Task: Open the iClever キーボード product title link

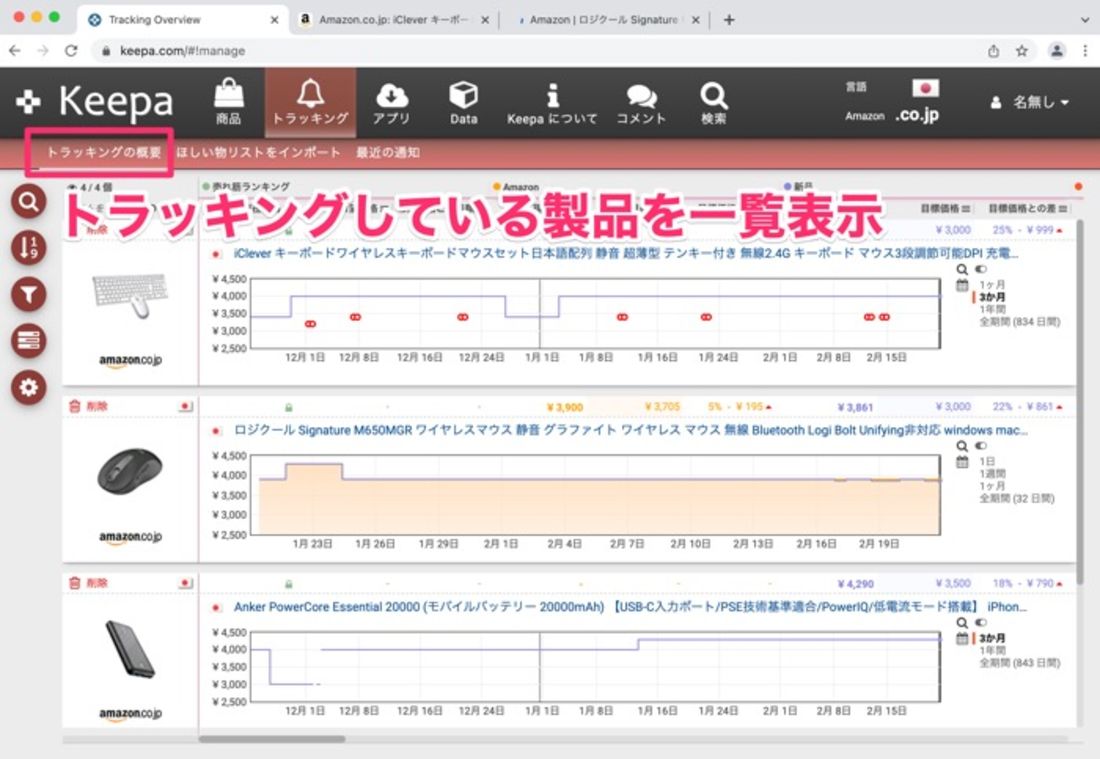Action: (x=626, y=253)
